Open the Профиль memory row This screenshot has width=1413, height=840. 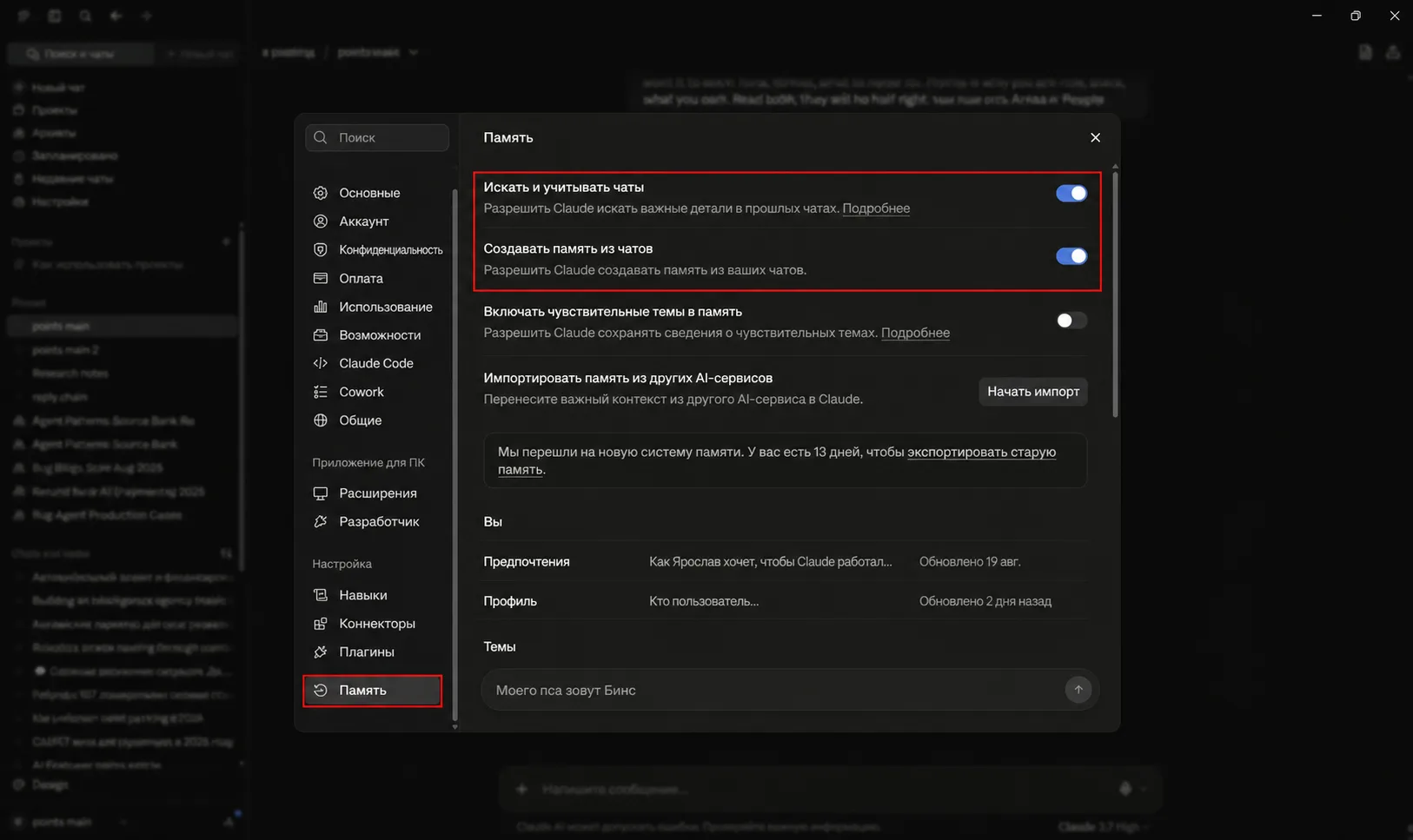pos(785,601)
